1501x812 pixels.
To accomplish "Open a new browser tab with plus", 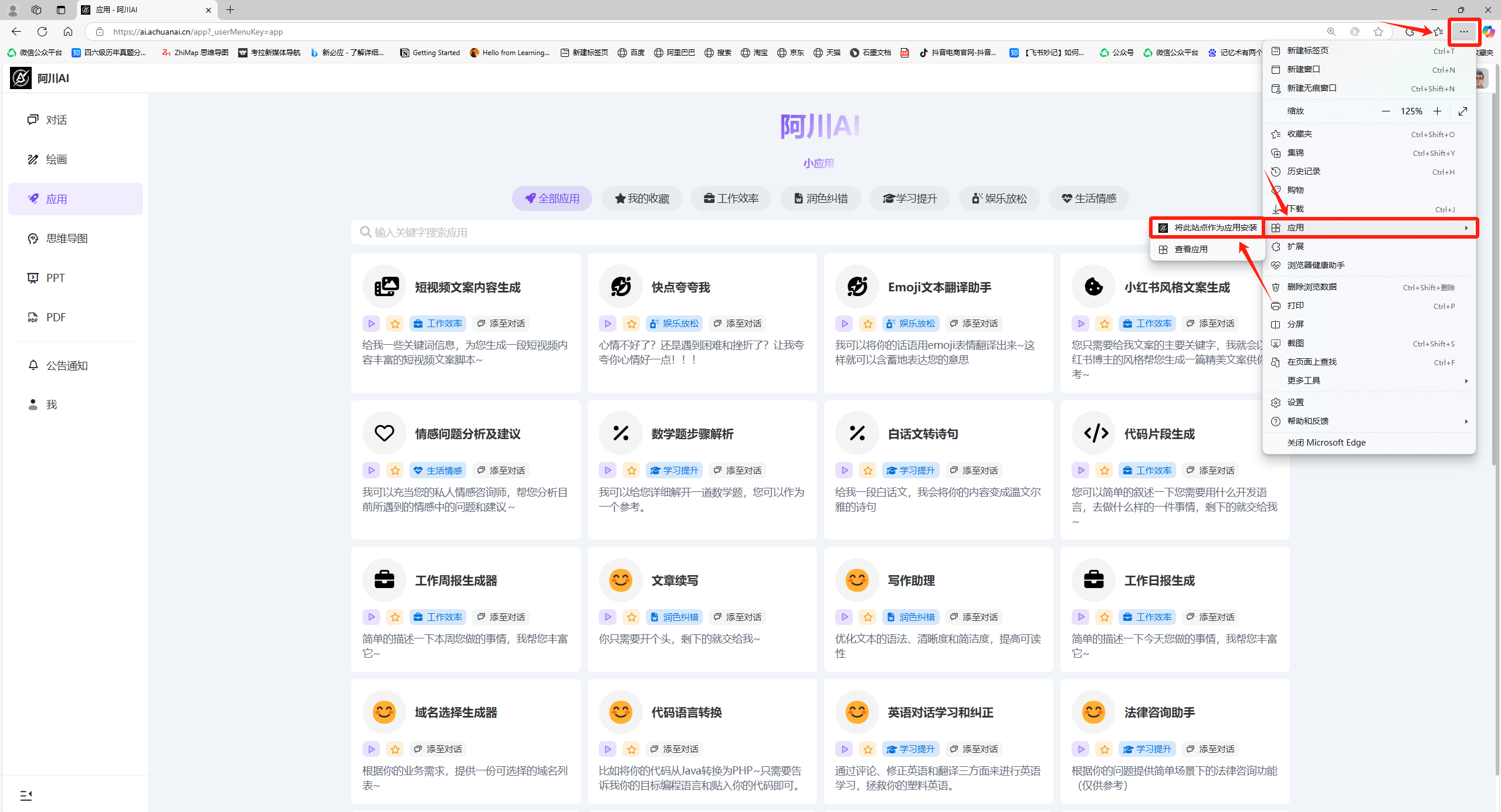I will [231, 10].
